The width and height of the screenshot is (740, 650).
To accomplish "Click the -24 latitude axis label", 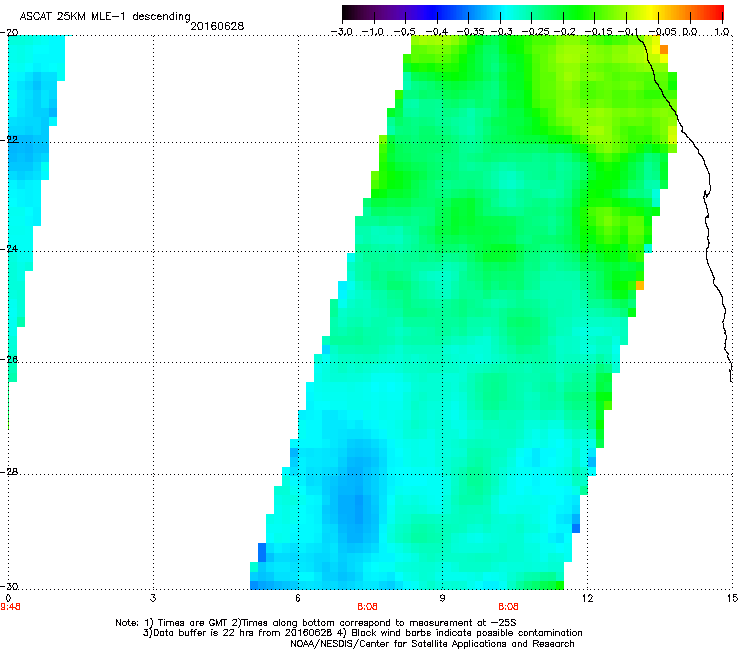I will (9, 249).
